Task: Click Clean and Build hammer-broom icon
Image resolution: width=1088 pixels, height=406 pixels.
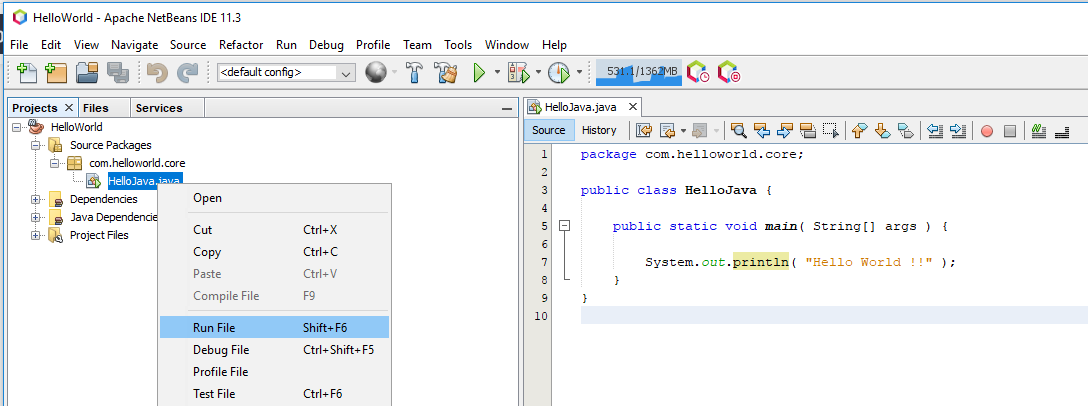Action: [445, 72]
